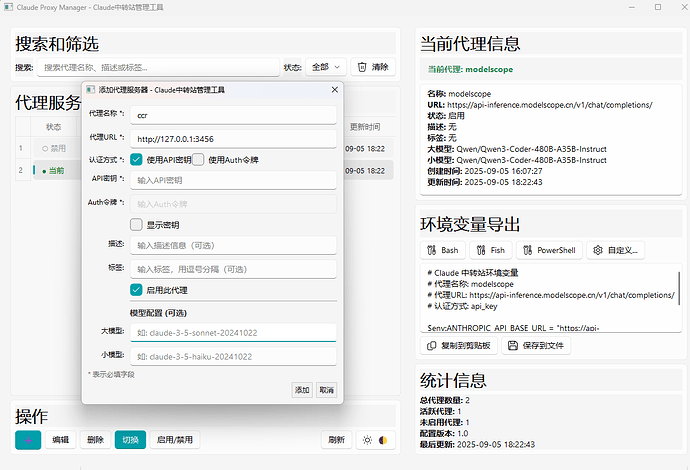Select the current proxy row 2
The width and height of the screenshot is (690, 470).
55,171
